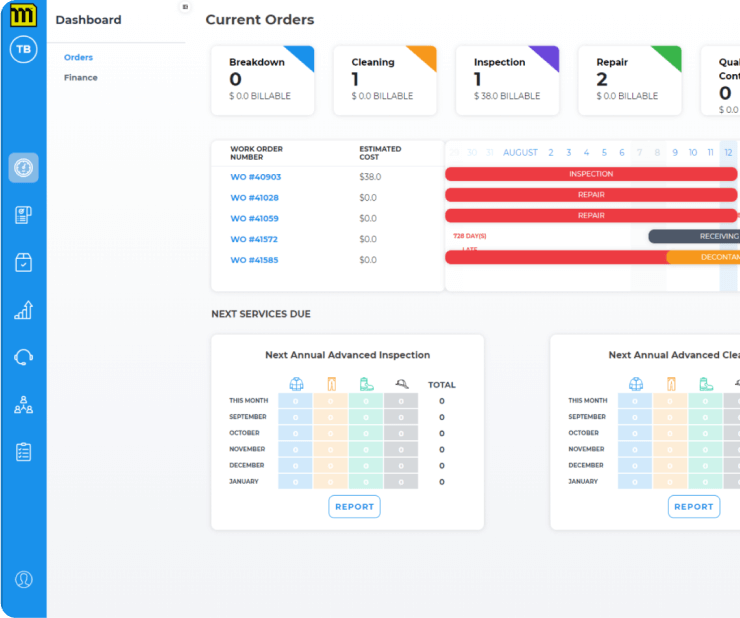740x618 pixels.
Task: Open the bar chart reports sidebar icon
Action: point(23,310)
